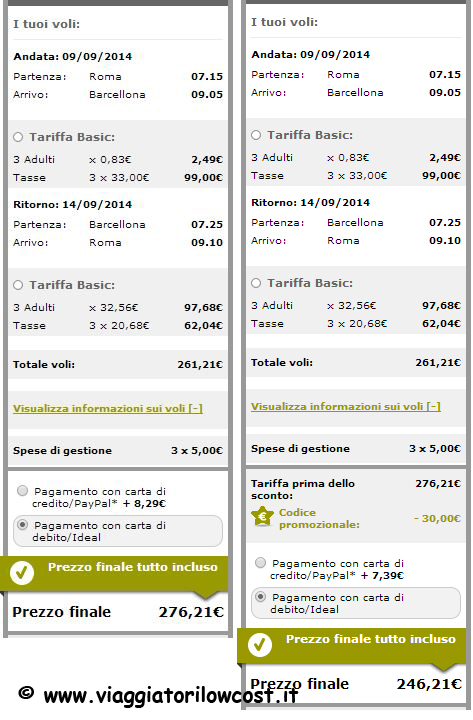Collapse flight info link in right panel
Screen dimensions: 473x720
click(x=346, y=406)
